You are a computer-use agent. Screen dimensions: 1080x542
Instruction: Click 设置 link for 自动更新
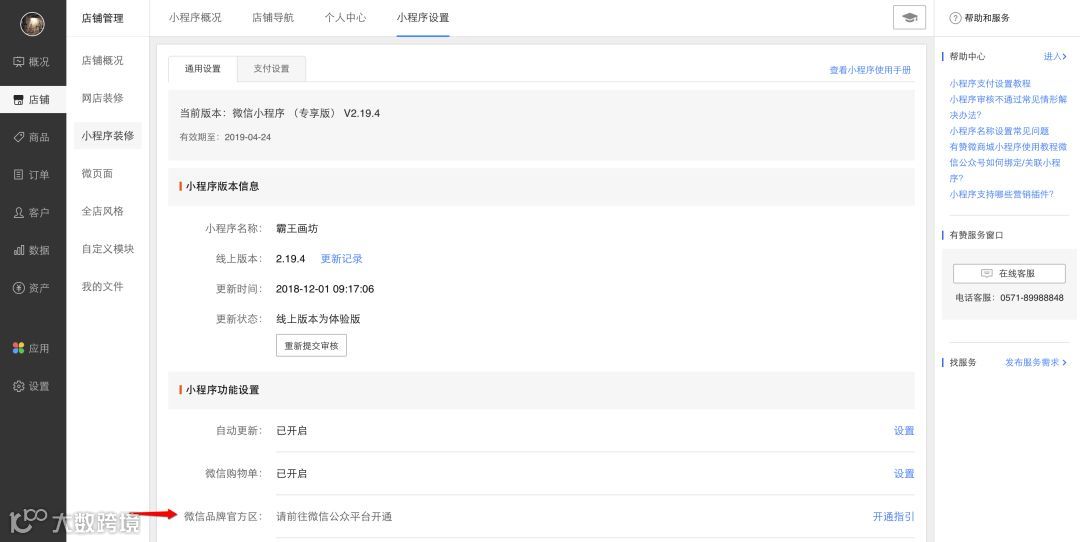point(904,430)
